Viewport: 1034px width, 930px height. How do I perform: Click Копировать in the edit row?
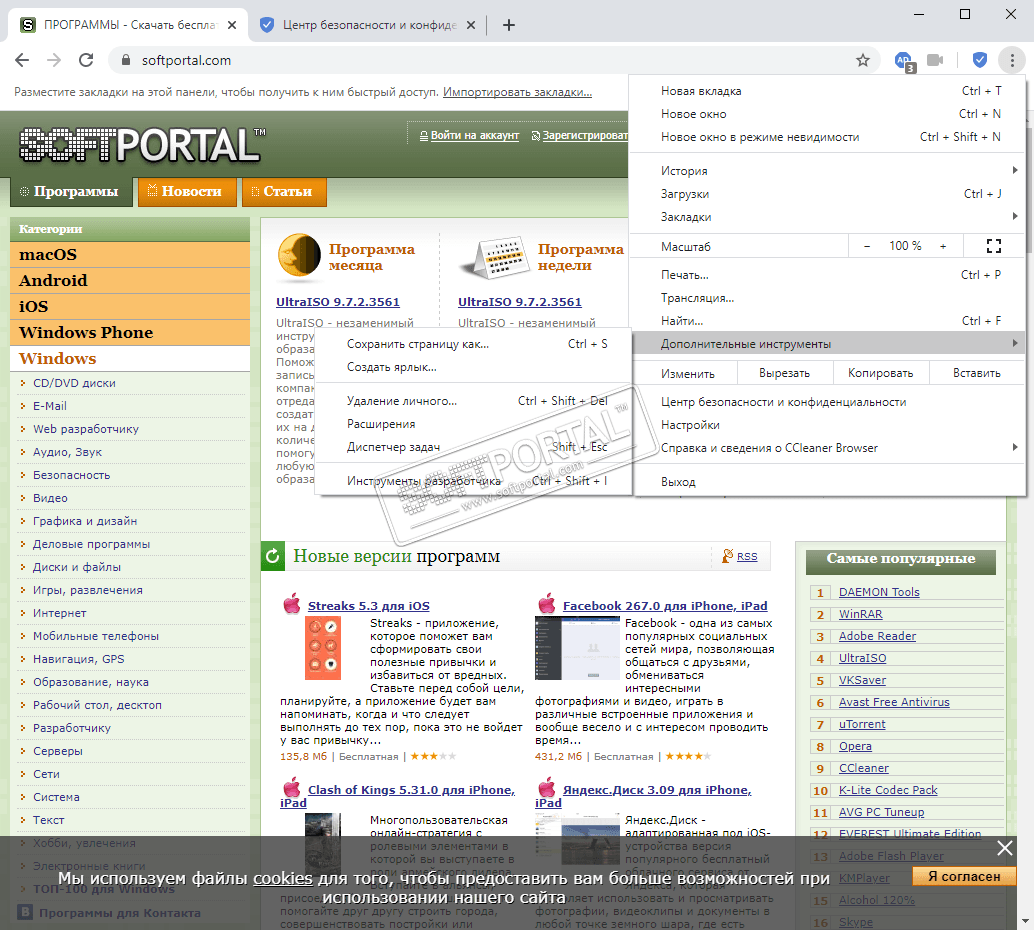tap(880, 373)
